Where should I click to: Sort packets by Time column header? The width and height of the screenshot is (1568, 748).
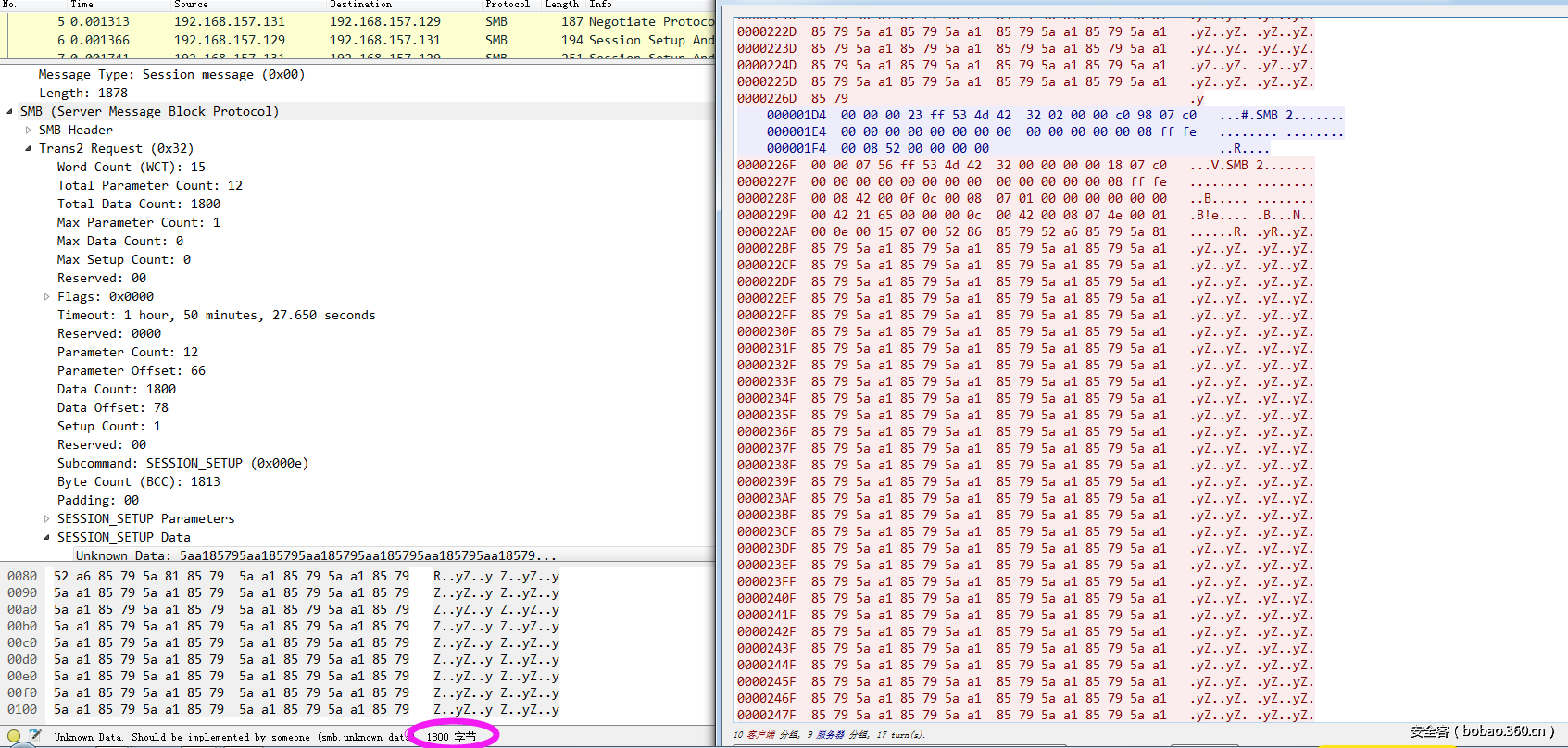click(x=82, y=5)
